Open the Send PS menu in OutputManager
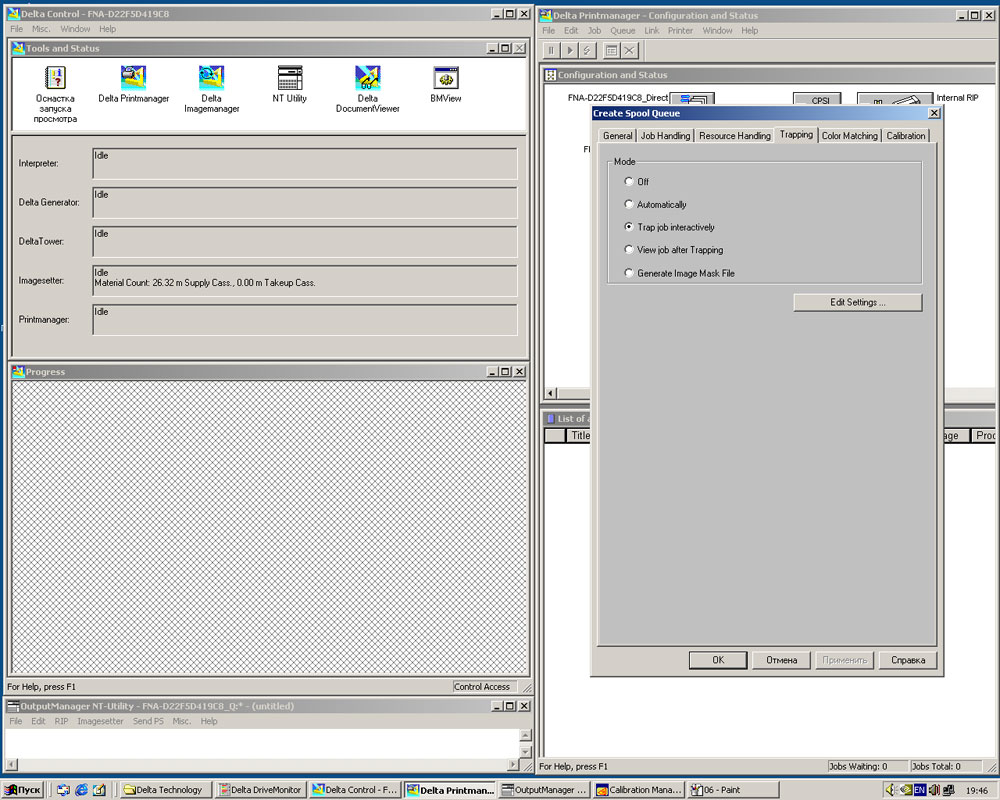The image size is (1000, 800). point(148,721)
